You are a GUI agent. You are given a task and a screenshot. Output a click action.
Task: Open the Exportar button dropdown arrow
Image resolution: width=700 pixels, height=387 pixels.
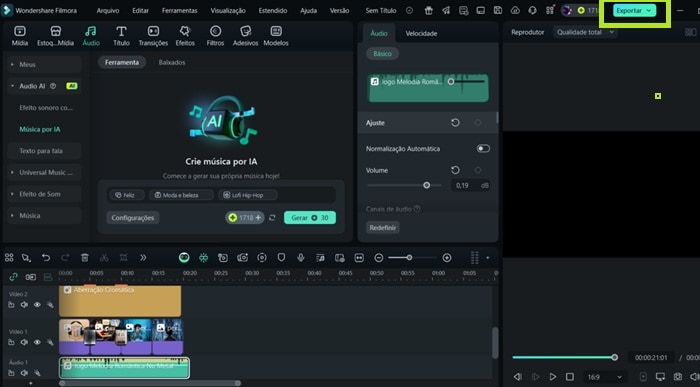click(x=649, y=10)
